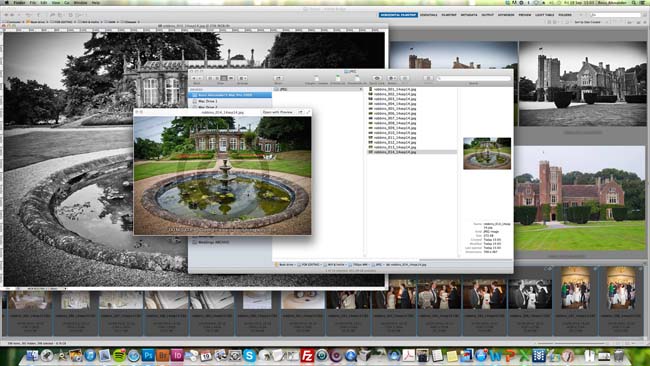The width and height of the screenshot is (650, 366).
Task: Select the Horizontal Filmstrip workspace in Bridge
Action: (398, 15)
